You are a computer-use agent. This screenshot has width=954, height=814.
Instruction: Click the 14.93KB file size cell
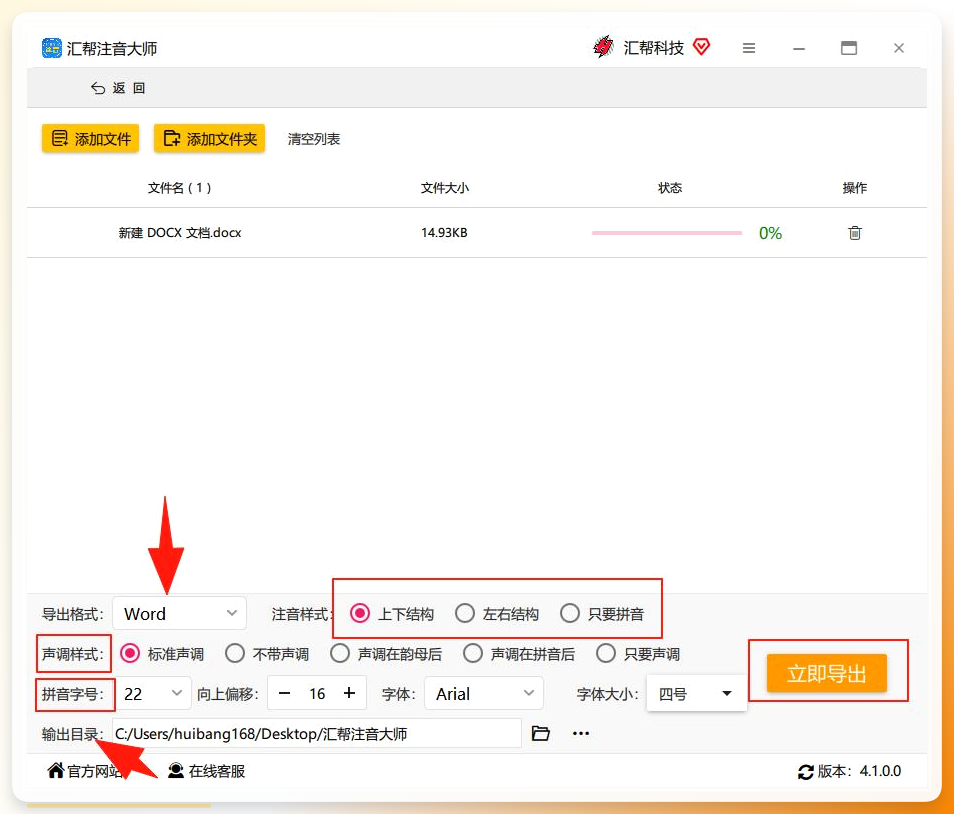[444, 233]
